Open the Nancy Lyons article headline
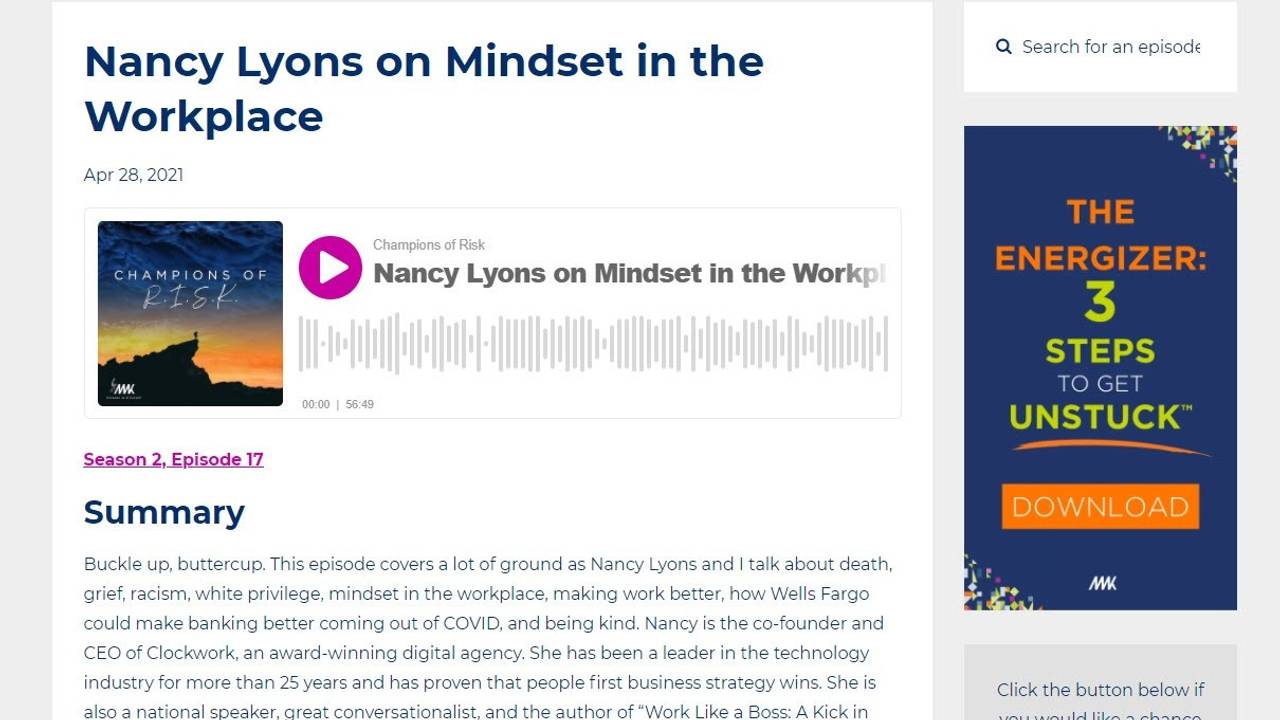Viewport: 1280px width, 720px height. pos(423,89)
